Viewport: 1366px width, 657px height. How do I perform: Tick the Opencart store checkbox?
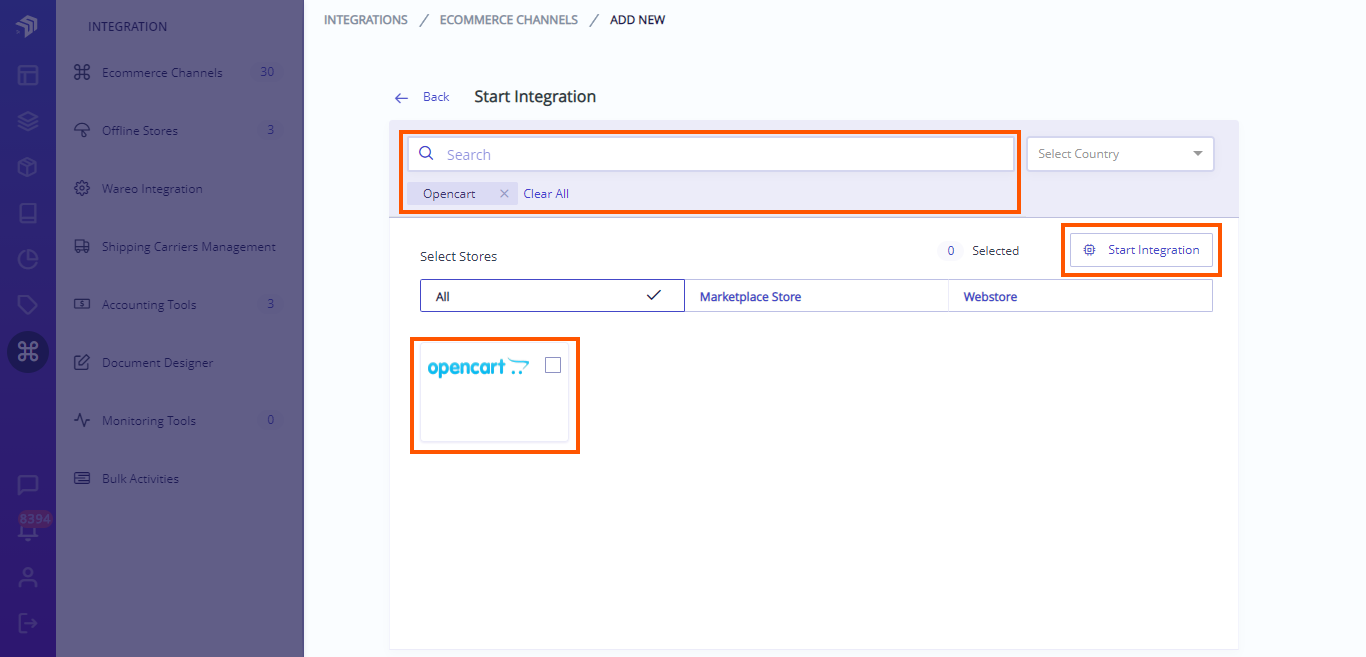point(553,366)
